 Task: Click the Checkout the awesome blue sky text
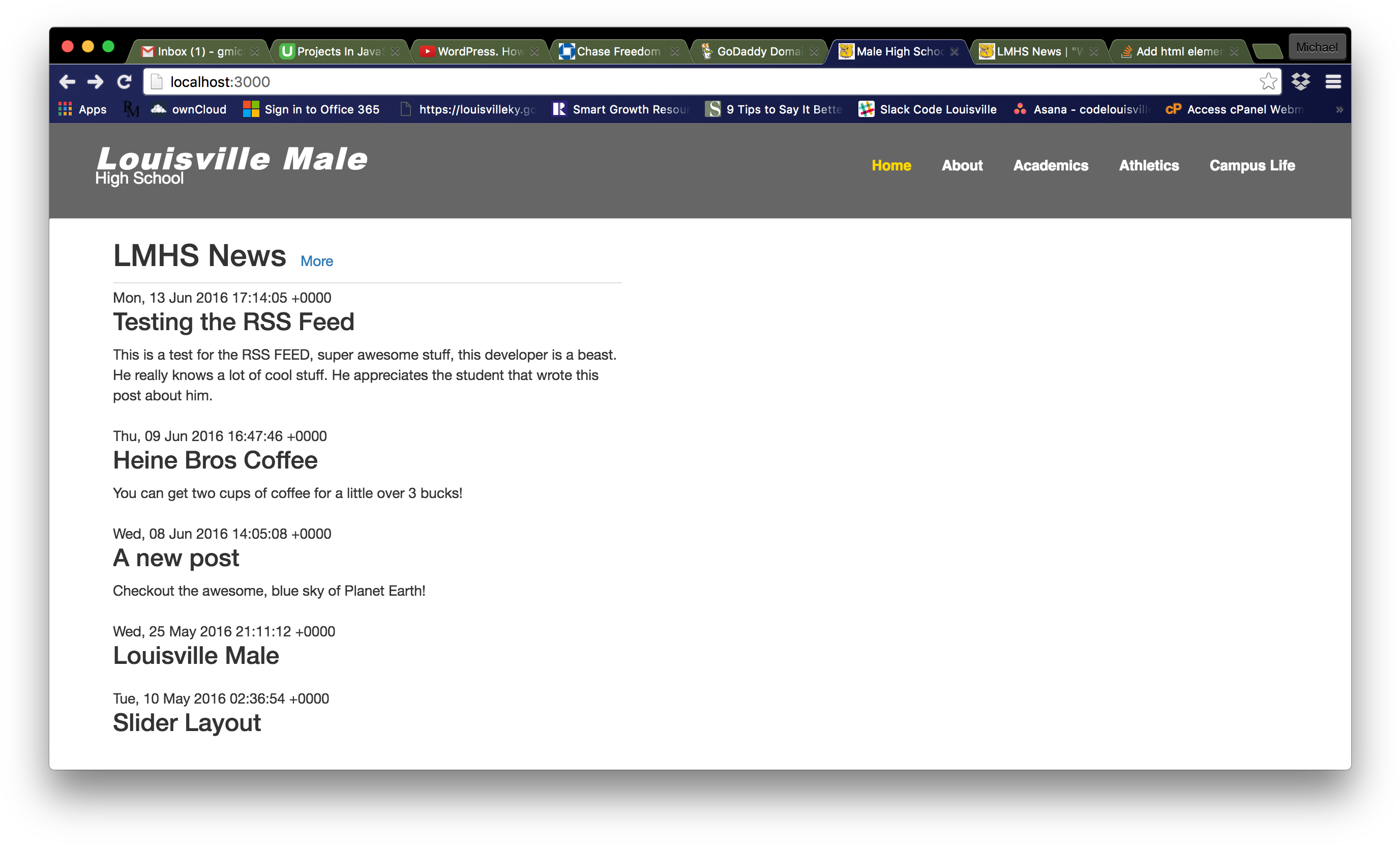pyautogui.click(x=270, y=591)
